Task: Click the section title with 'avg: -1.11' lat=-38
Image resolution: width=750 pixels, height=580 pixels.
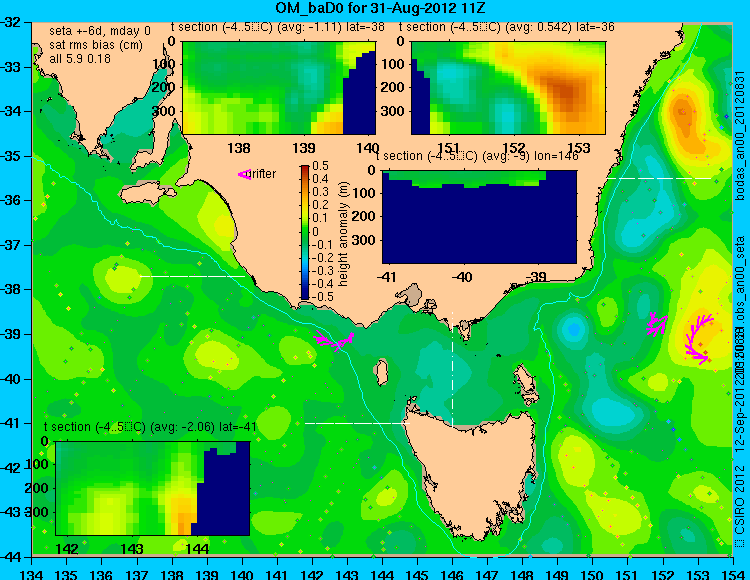Action: (278, 27)
